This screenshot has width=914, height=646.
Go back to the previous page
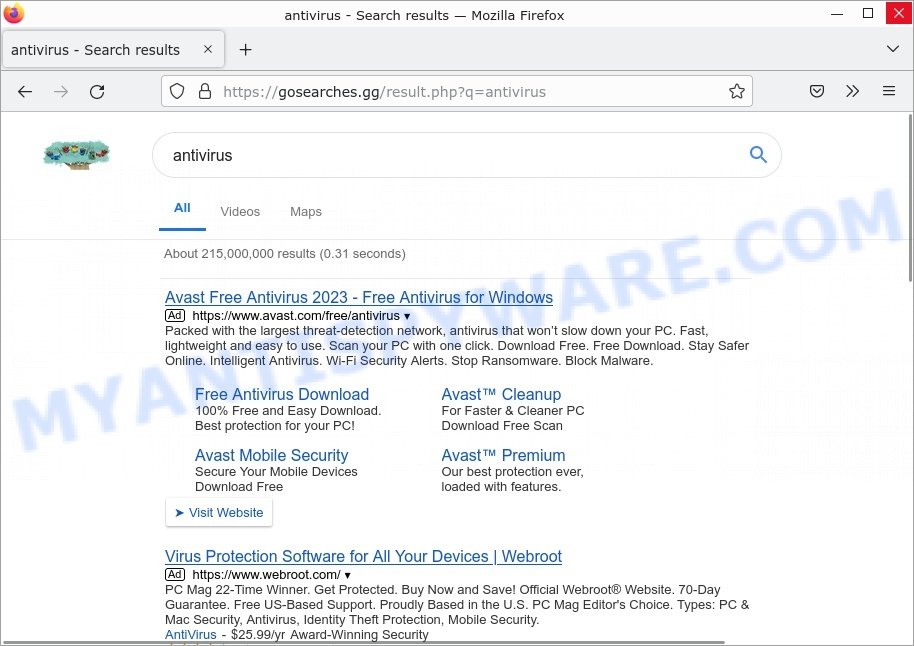tap(24, 92)
